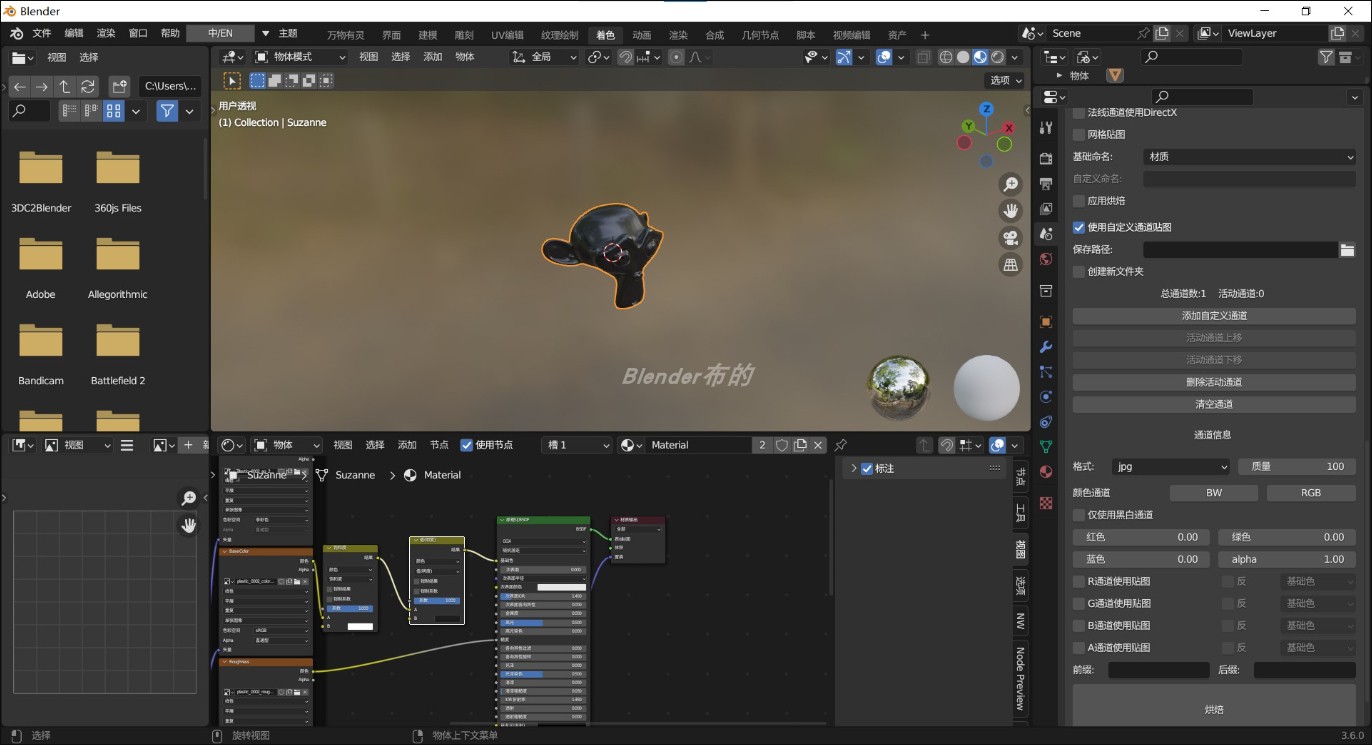Enable 应用烘焙 checkbox
Image resolution: width=1372 pixels, height=745 pixels.
coord(1079,201)
